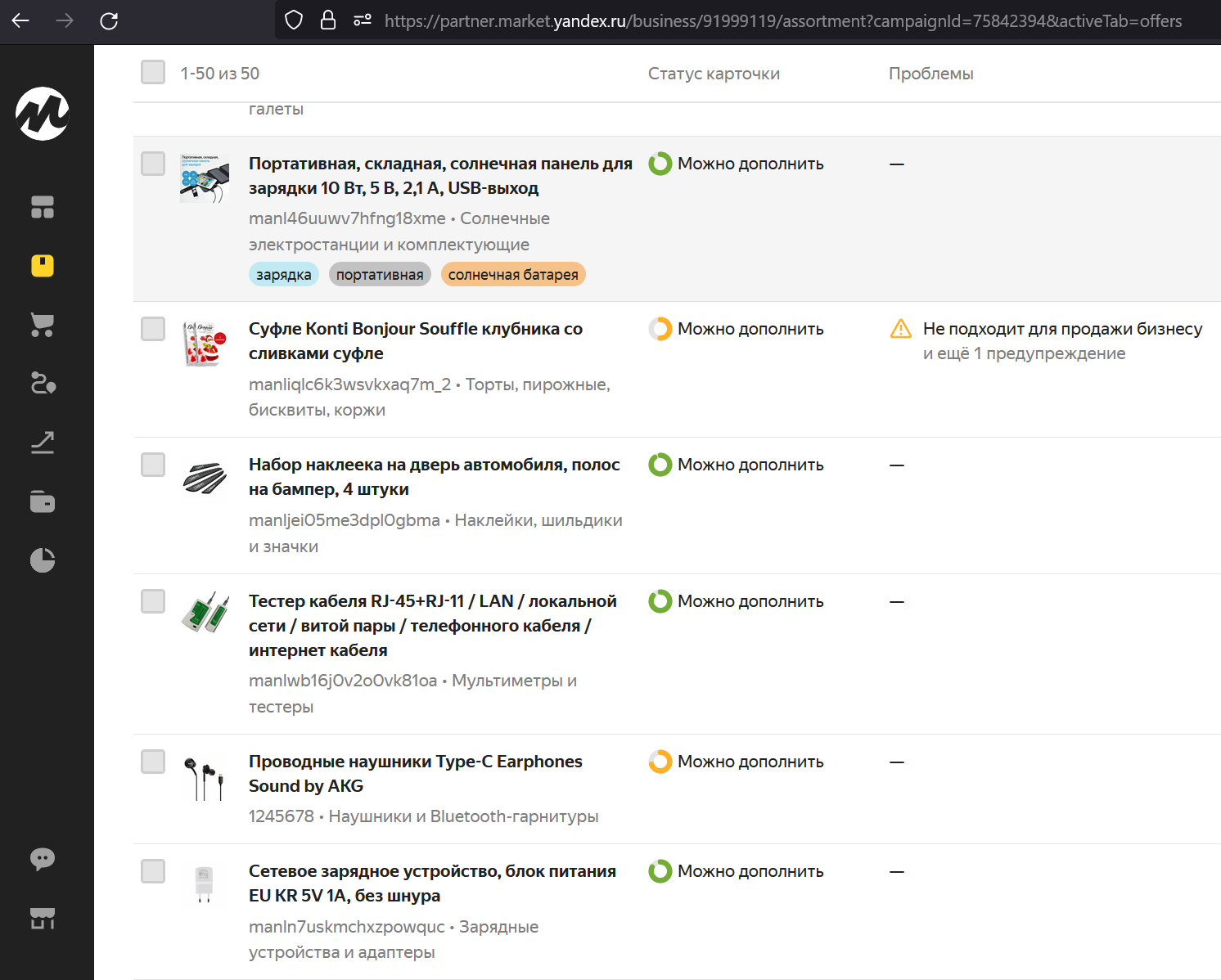This screenshot has height=980, width=1221.
Task: Open the upward arrow promotion sidebar icon
Action: (x=43, y=443)
